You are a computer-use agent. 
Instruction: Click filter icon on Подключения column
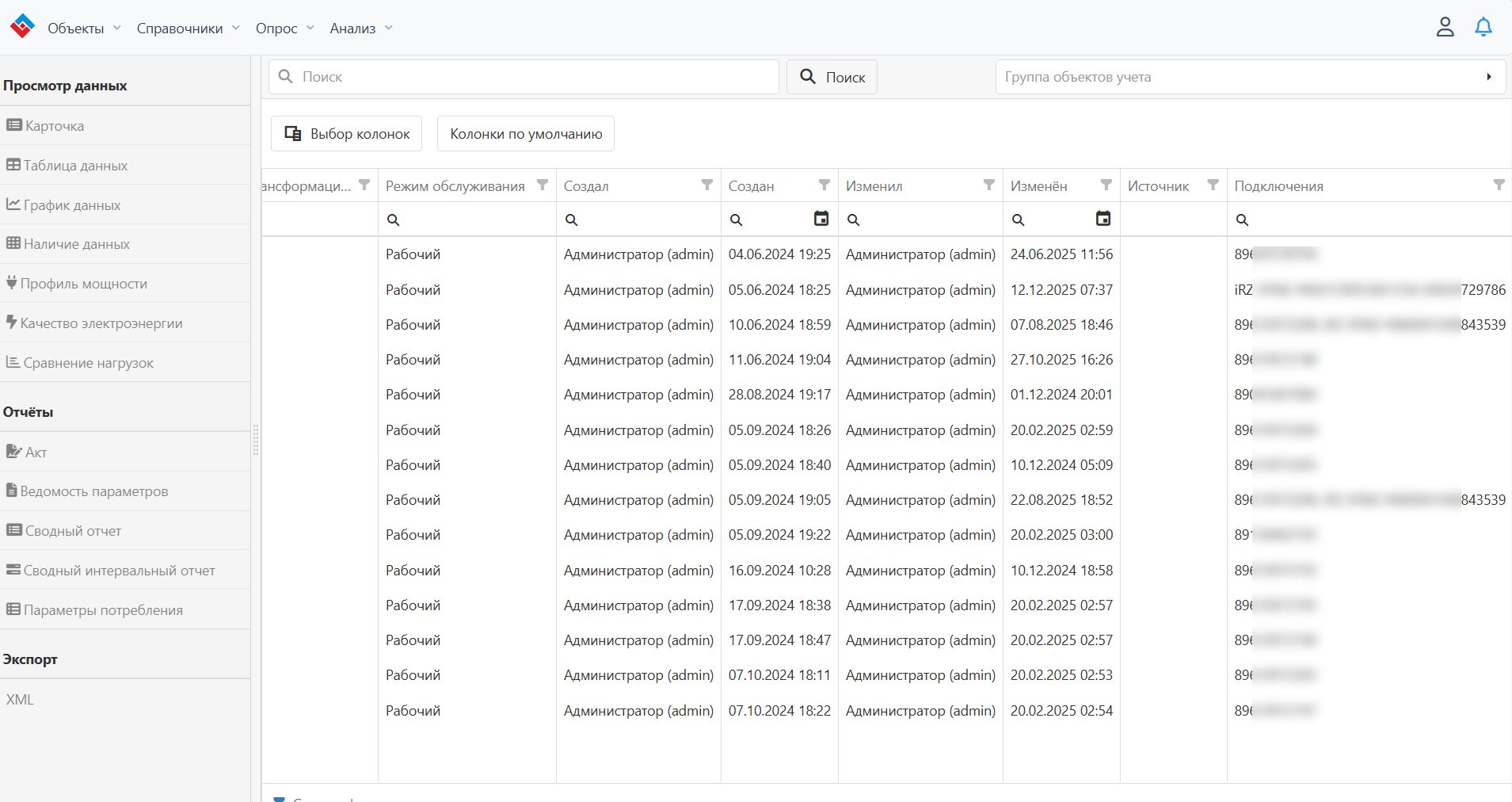1499,185
